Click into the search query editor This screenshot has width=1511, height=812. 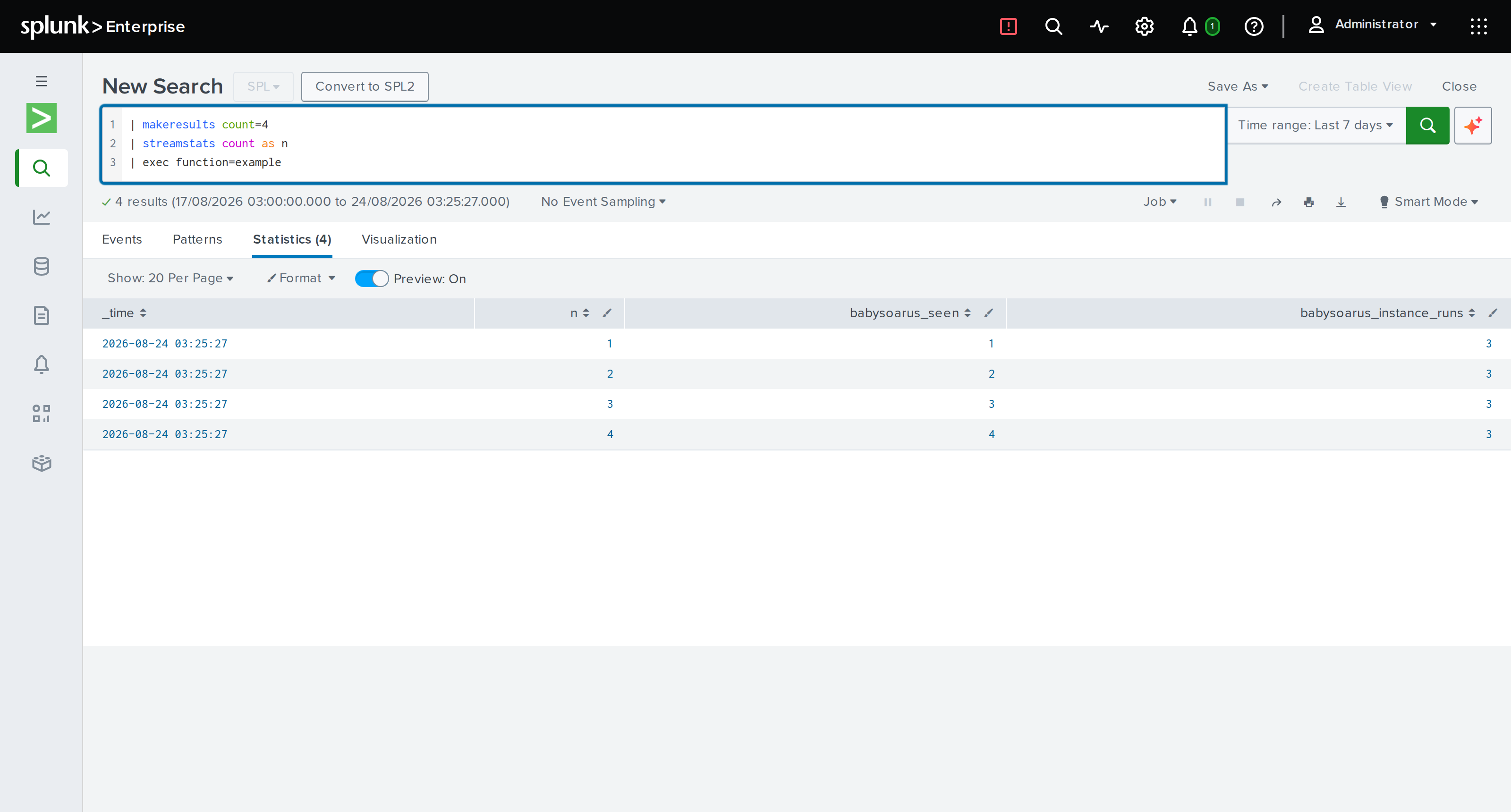click(x=663, y=144)
